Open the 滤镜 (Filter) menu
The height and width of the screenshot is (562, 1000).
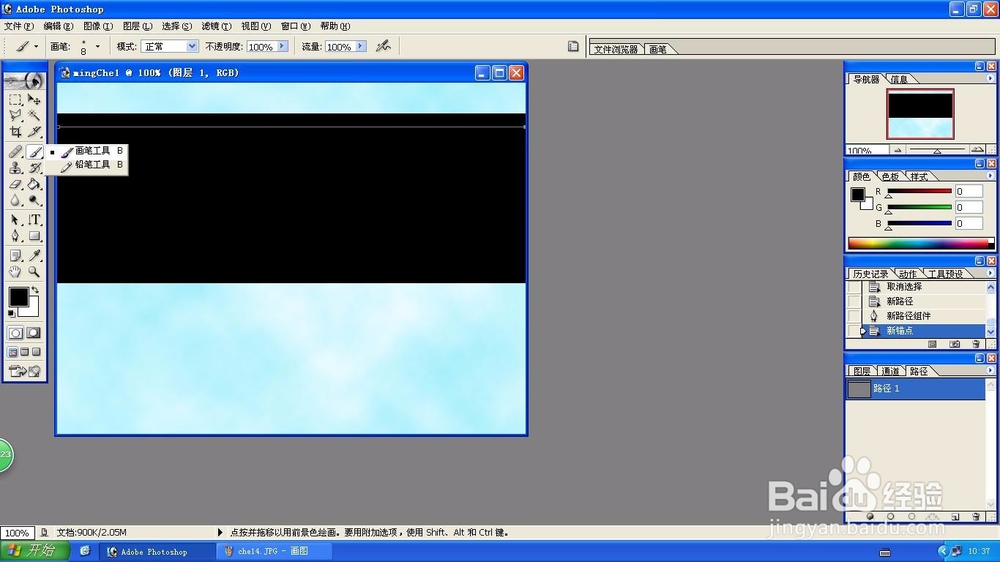point(216,26)
